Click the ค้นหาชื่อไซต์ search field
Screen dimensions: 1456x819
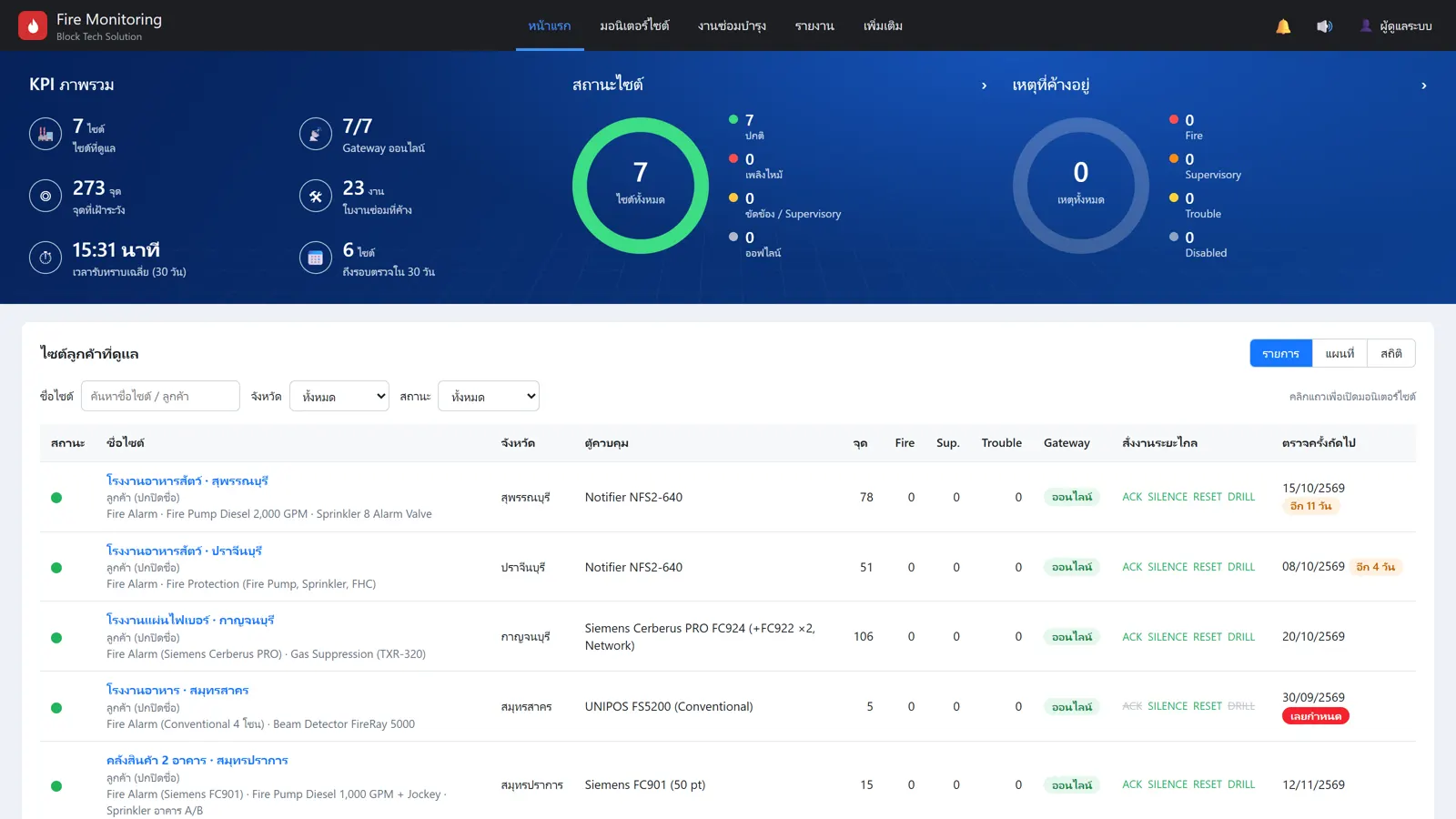(x=160, y=396)
